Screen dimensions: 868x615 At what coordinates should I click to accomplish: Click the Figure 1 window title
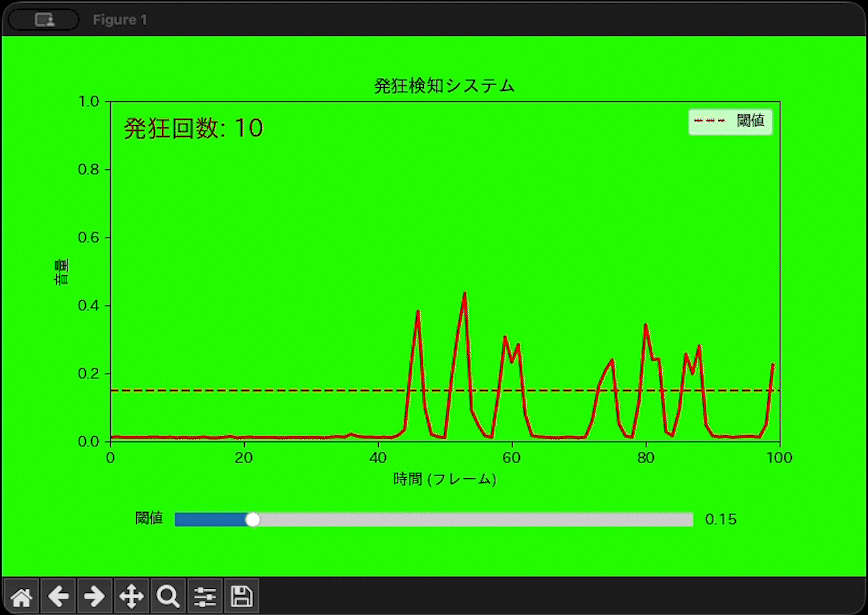pos(120,20)
